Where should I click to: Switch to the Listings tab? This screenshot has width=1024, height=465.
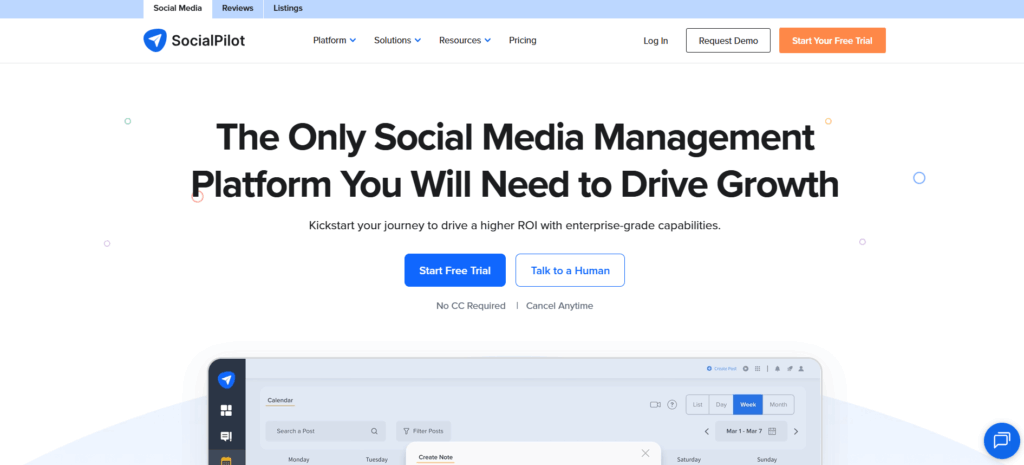click(x=288, y=8)
